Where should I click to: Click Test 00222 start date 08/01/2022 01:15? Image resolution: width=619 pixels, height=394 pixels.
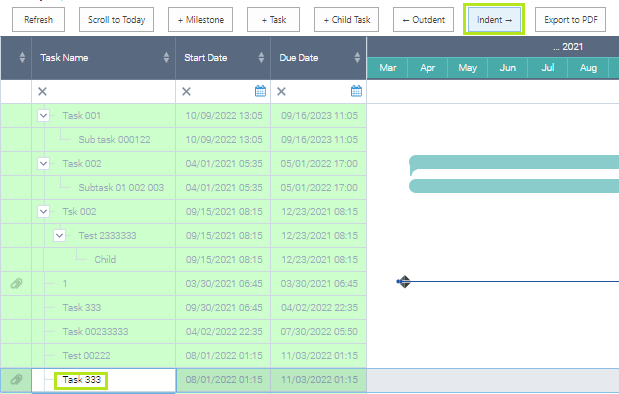point(224,356)
